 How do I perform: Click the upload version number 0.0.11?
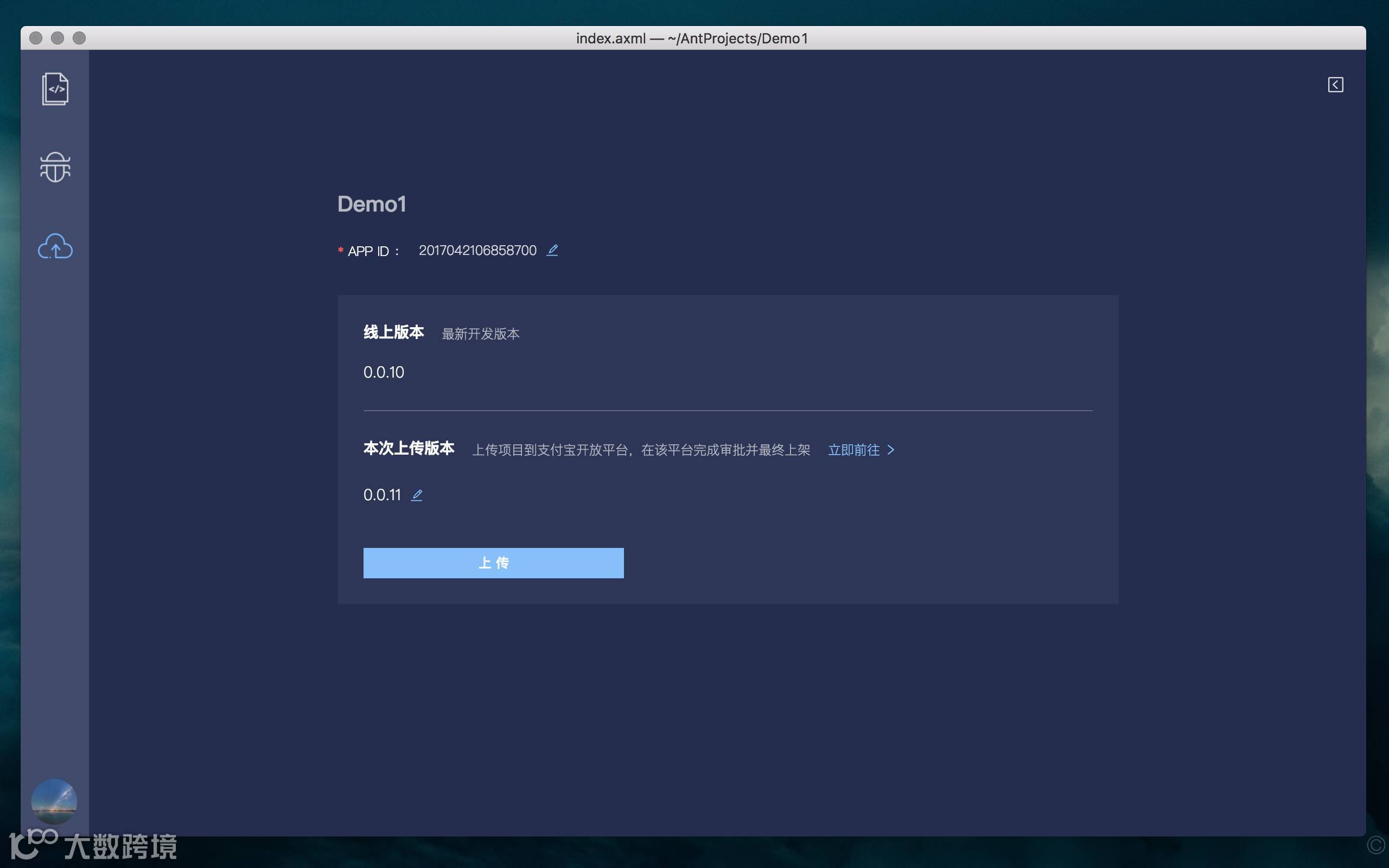[383, 495]
